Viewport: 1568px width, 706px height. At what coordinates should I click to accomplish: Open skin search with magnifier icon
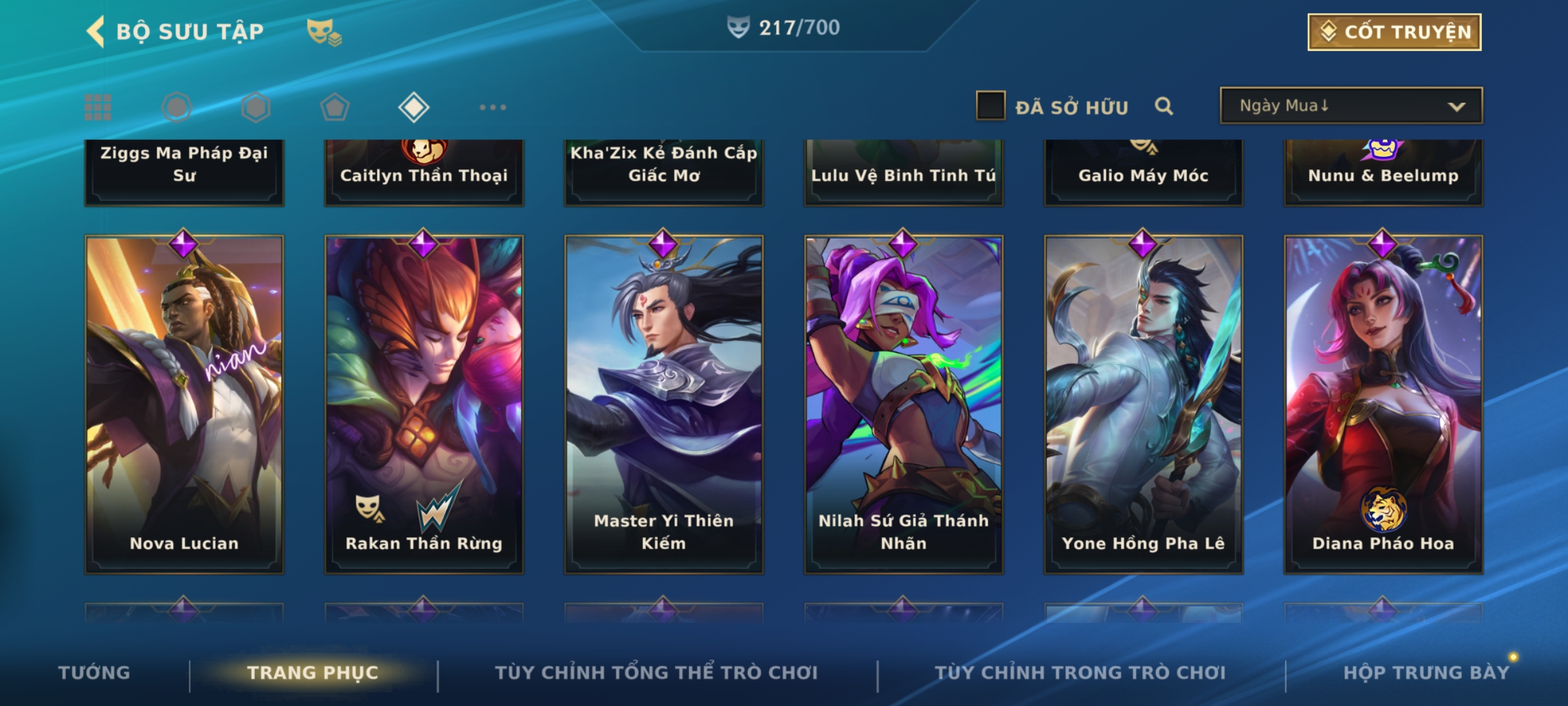(x=1164, y=106)
